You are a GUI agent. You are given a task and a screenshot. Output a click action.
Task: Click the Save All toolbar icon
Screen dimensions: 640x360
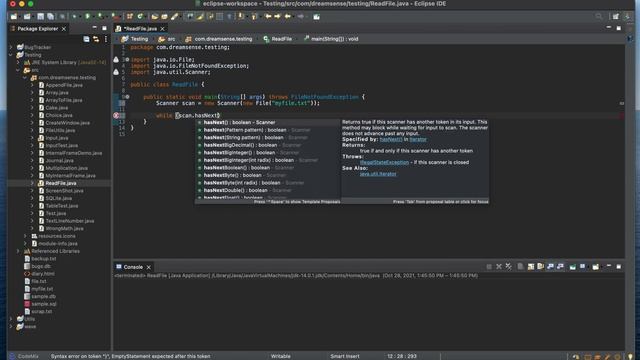(51, 16)
